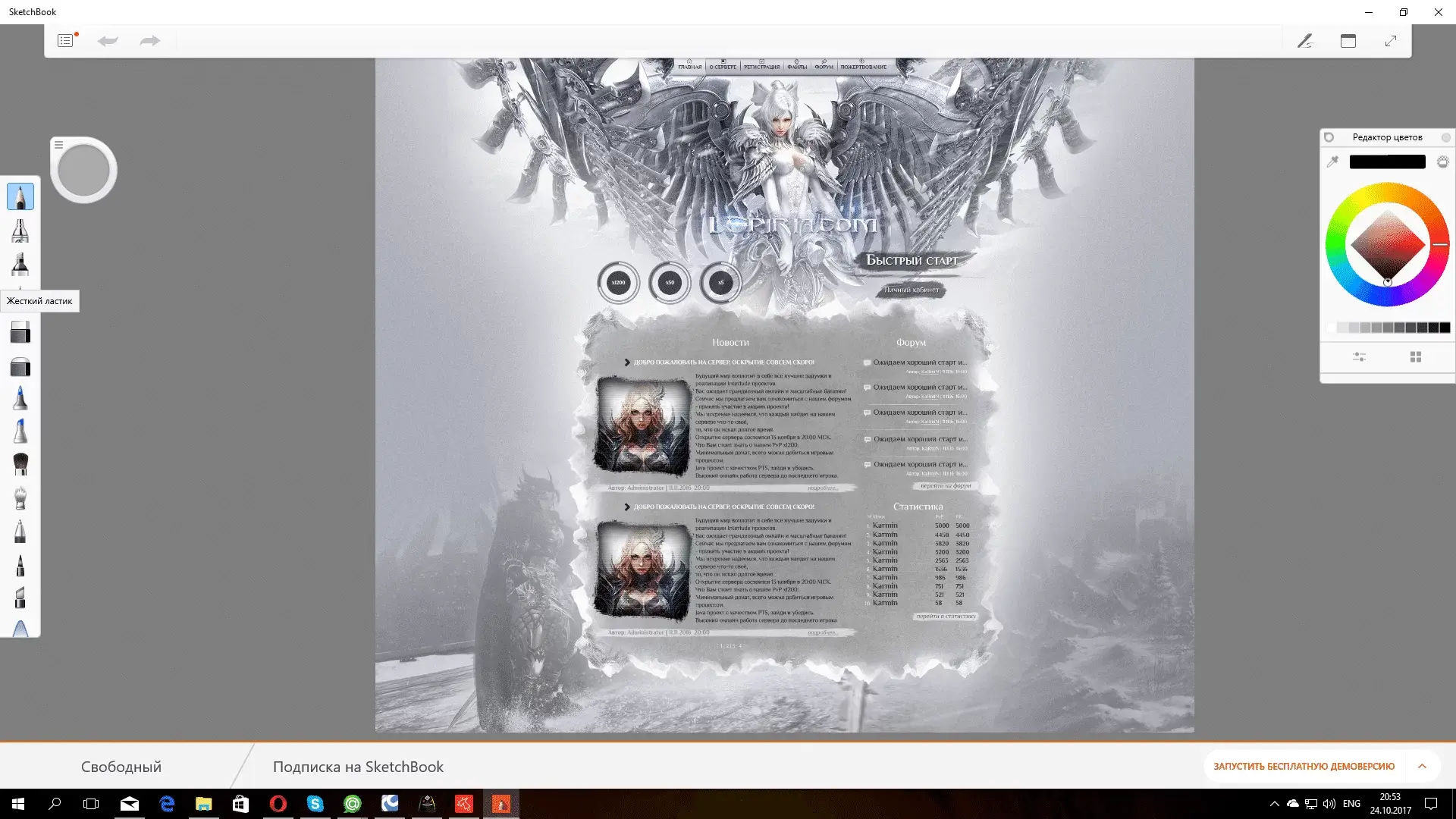Open the Windows notification center
Viewport: 1456px width, 819px height.
[x=1431, y=804]
